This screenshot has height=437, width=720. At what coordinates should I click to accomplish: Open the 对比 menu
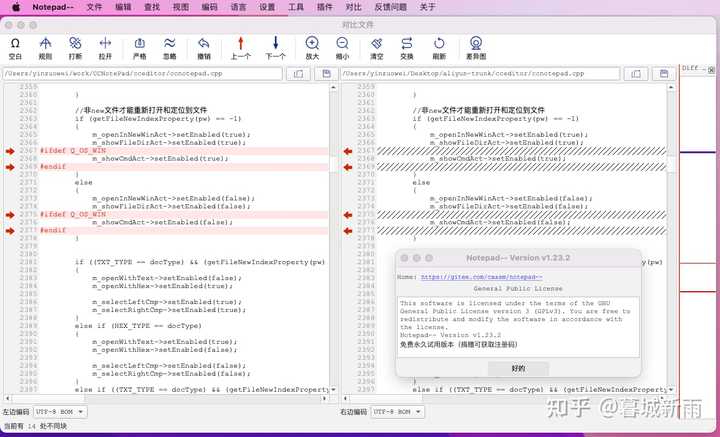point(354,7)
